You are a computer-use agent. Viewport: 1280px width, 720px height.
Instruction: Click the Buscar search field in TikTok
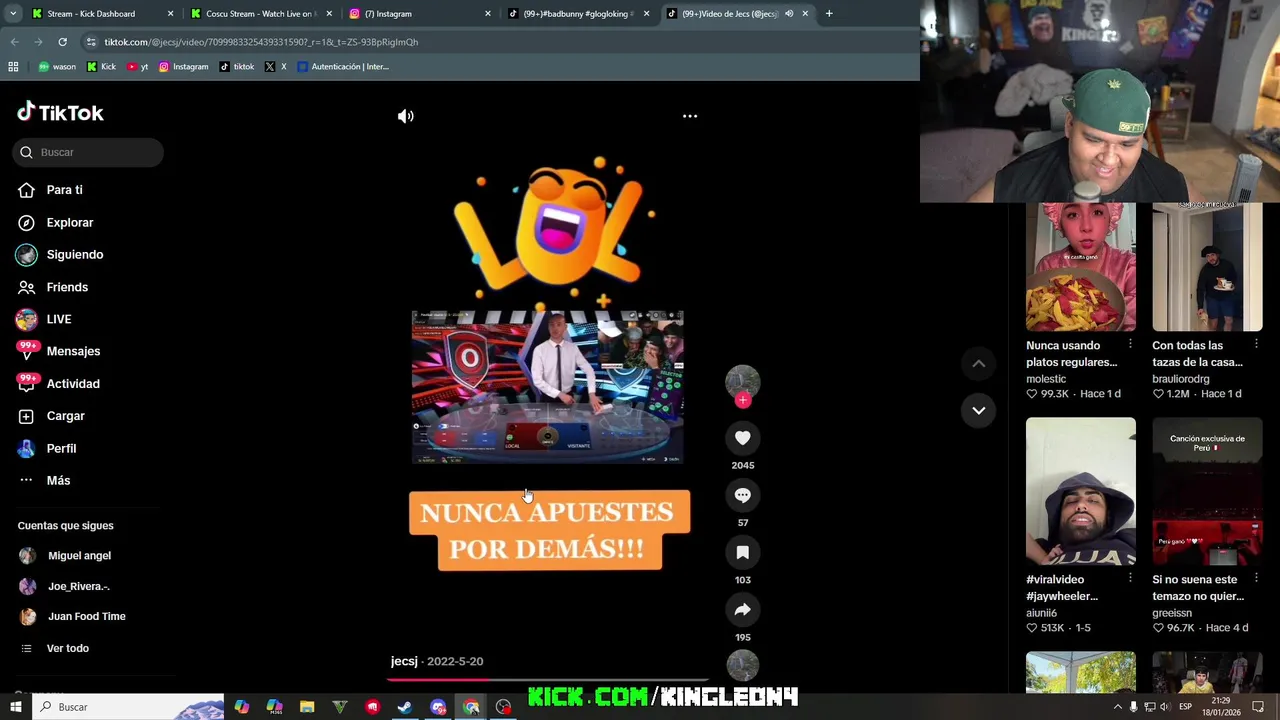[x=88, y=152]
